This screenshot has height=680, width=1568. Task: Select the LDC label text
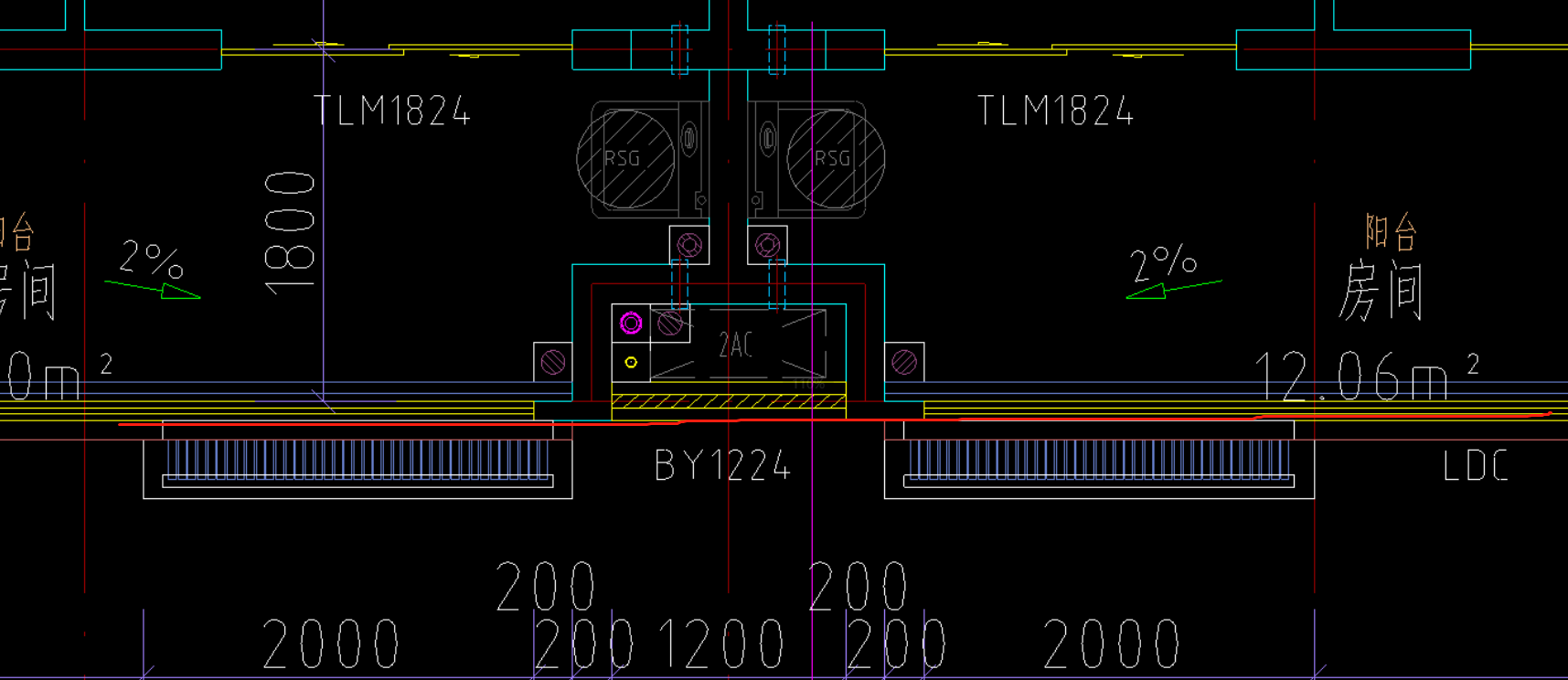[x=1475, y=466]
